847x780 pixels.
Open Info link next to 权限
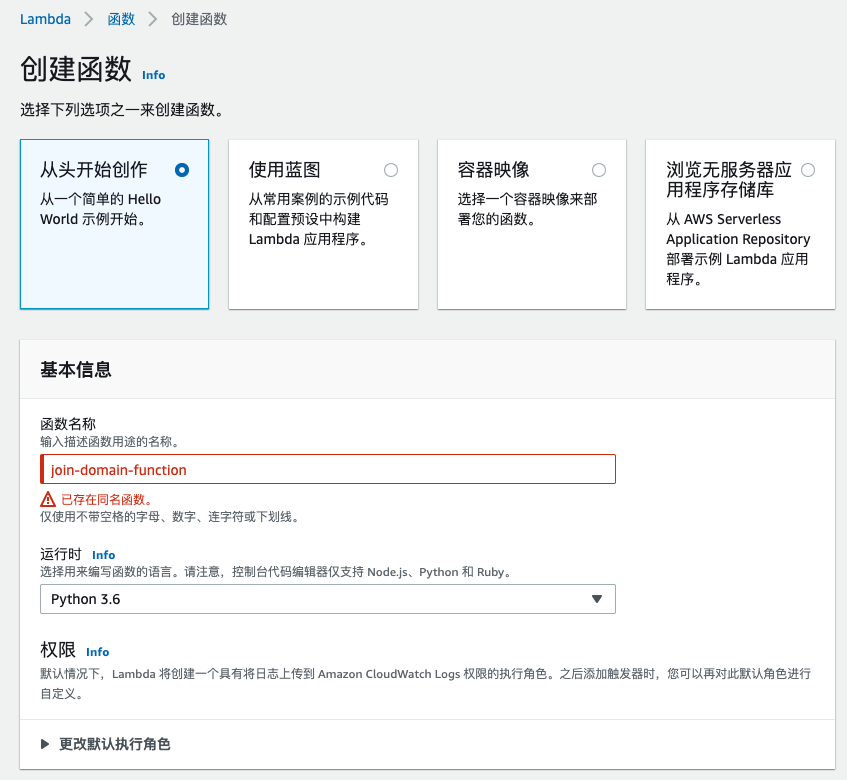(x=98, y=652)
